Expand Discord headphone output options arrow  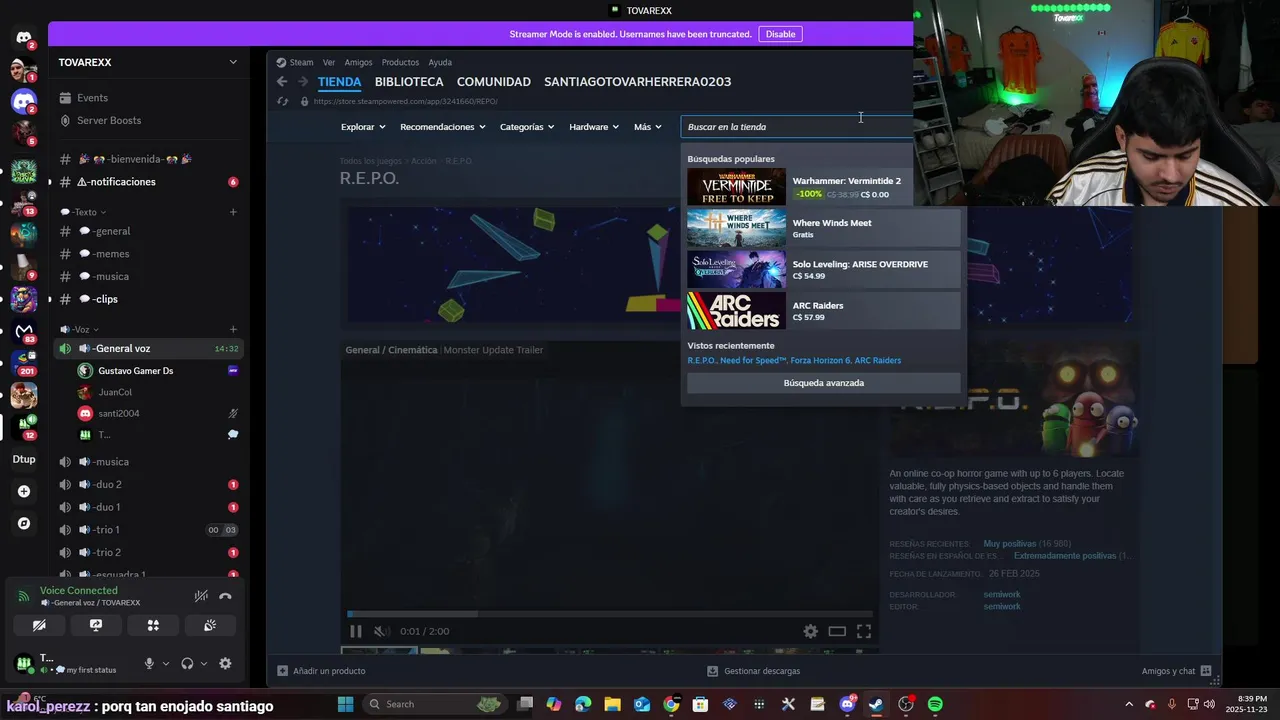pos(204,663)
